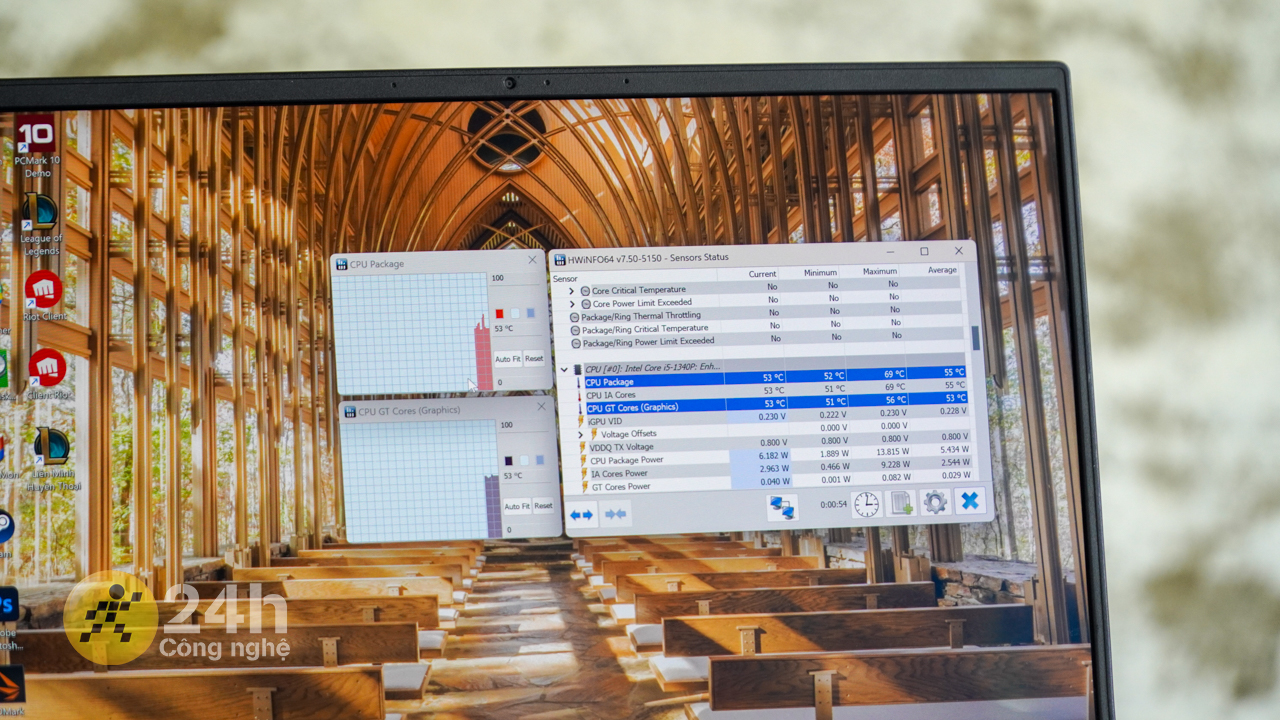Select the CPU IA Cores sensor row
This screenshot has width=1280, height=720.
pyautogui.click(x=611, y=395)
